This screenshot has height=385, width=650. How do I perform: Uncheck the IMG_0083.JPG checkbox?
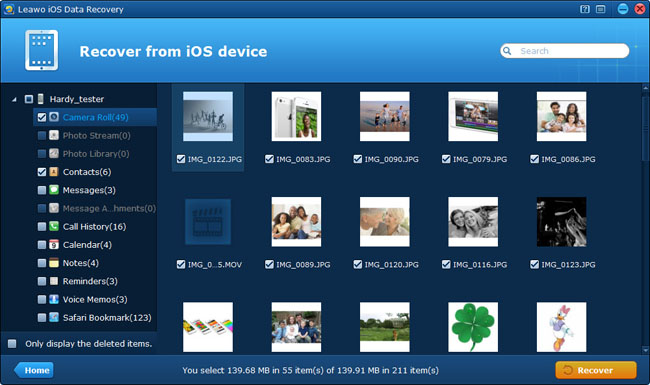269,159
